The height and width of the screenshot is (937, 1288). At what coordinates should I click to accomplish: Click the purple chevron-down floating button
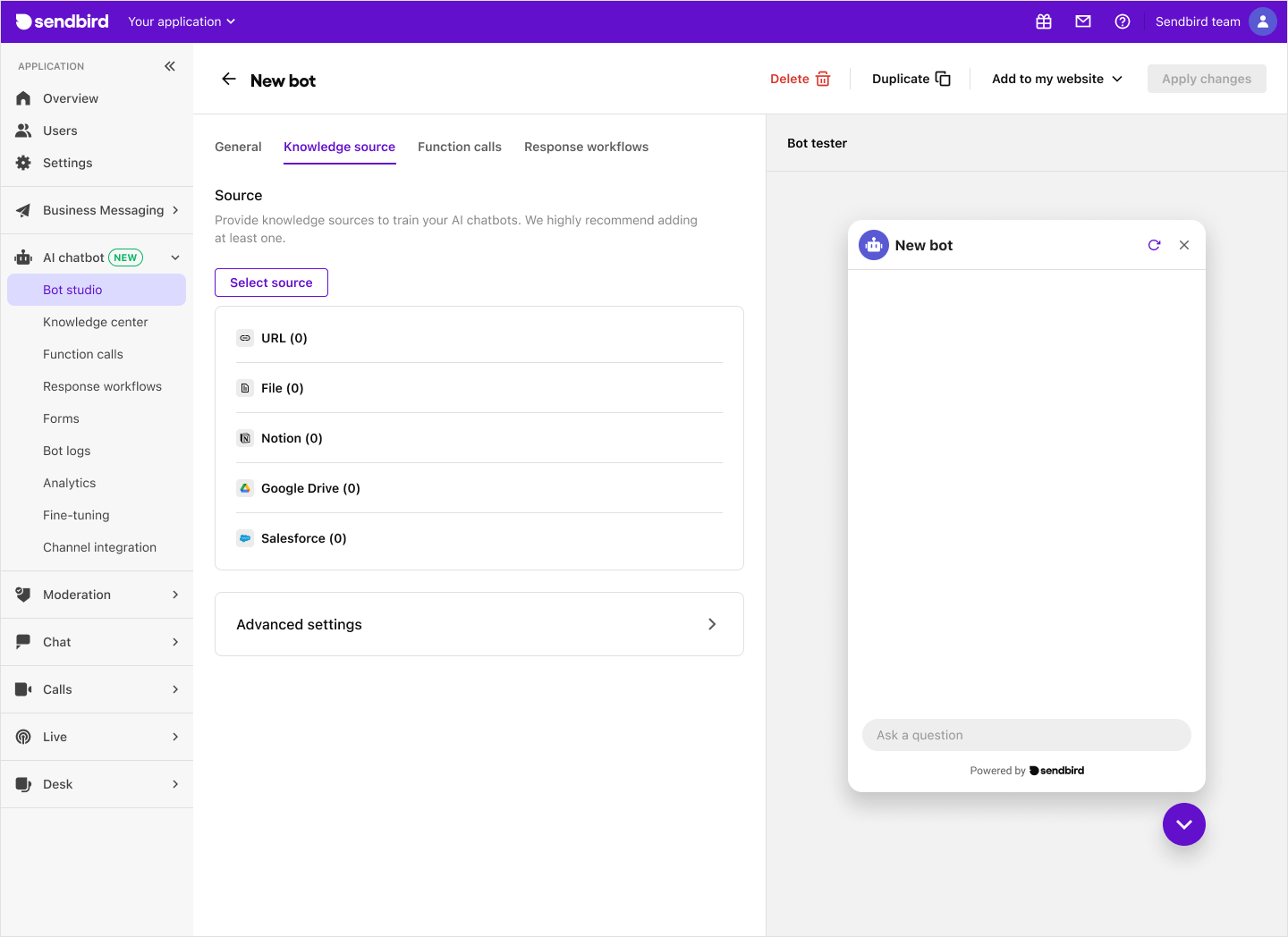click(1184, 824)
